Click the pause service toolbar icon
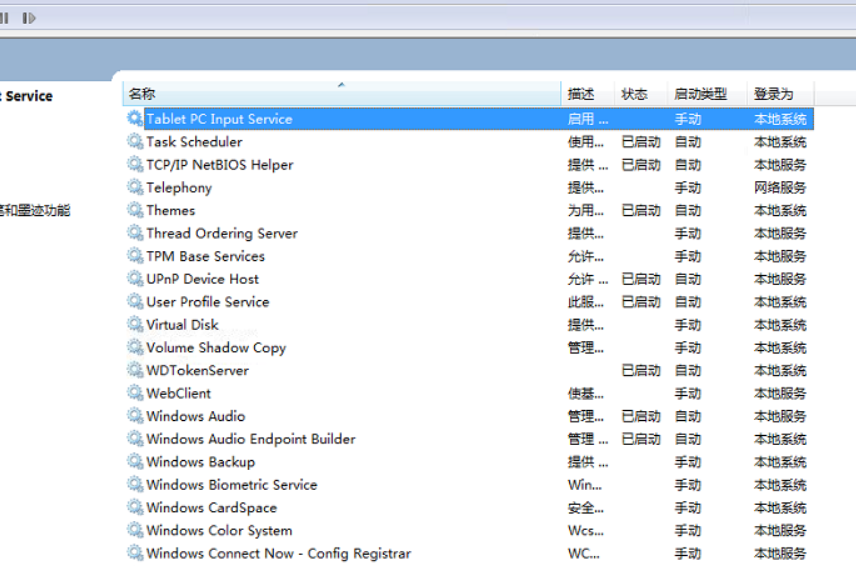The height and width of the screenshot is (566, 856). pyautogui.click(x=4, y=18)
